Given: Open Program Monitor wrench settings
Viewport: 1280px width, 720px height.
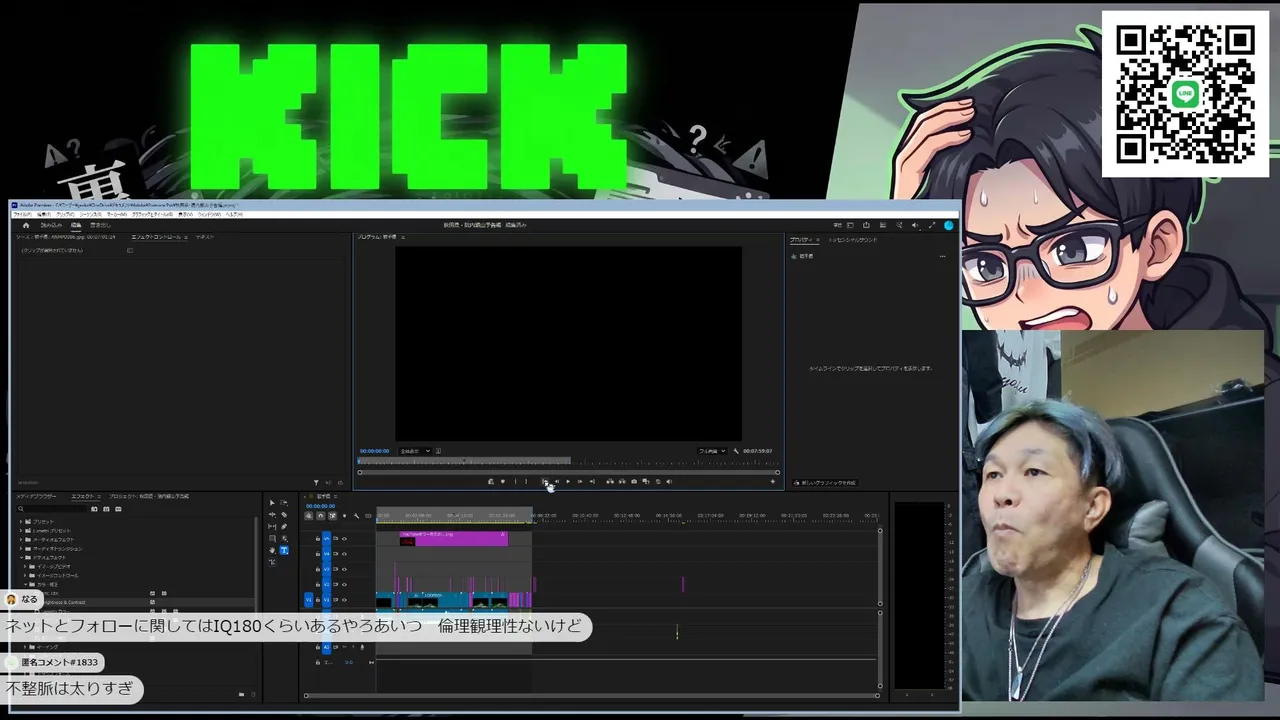Looking at the screenshot, I should (736, 451).
